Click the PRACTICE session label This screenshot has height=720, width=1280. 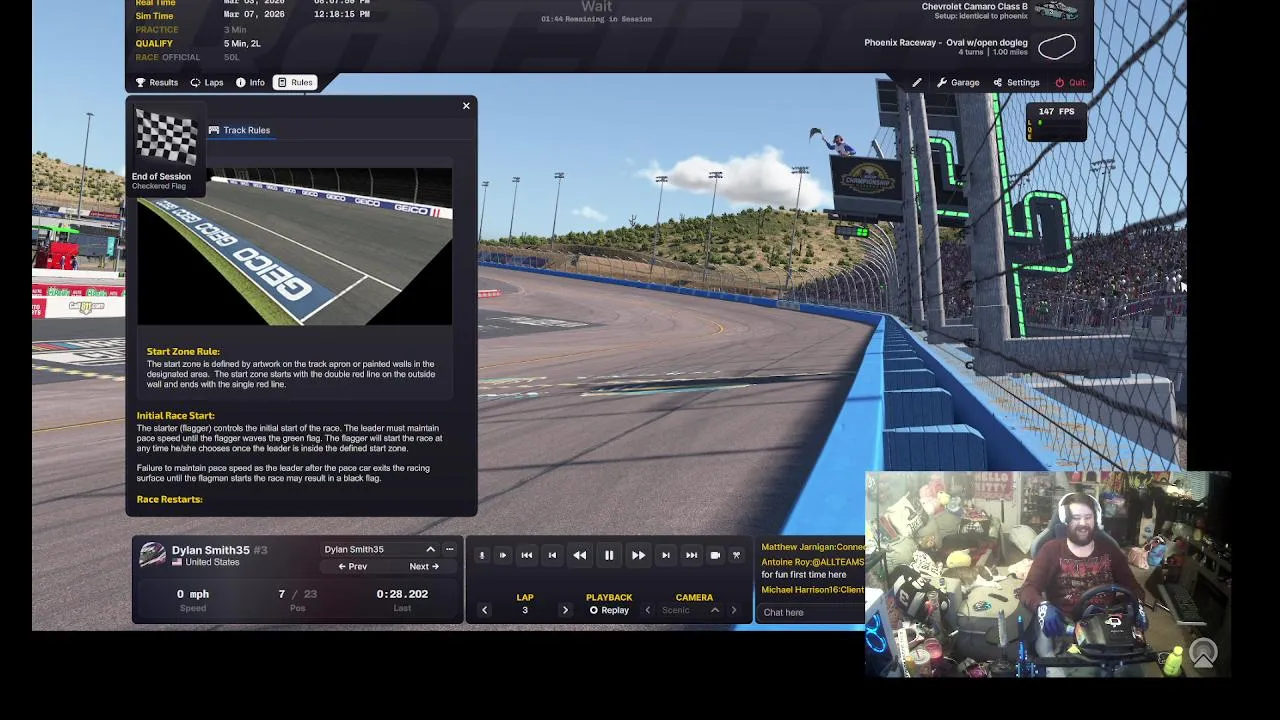coord(157,30)
